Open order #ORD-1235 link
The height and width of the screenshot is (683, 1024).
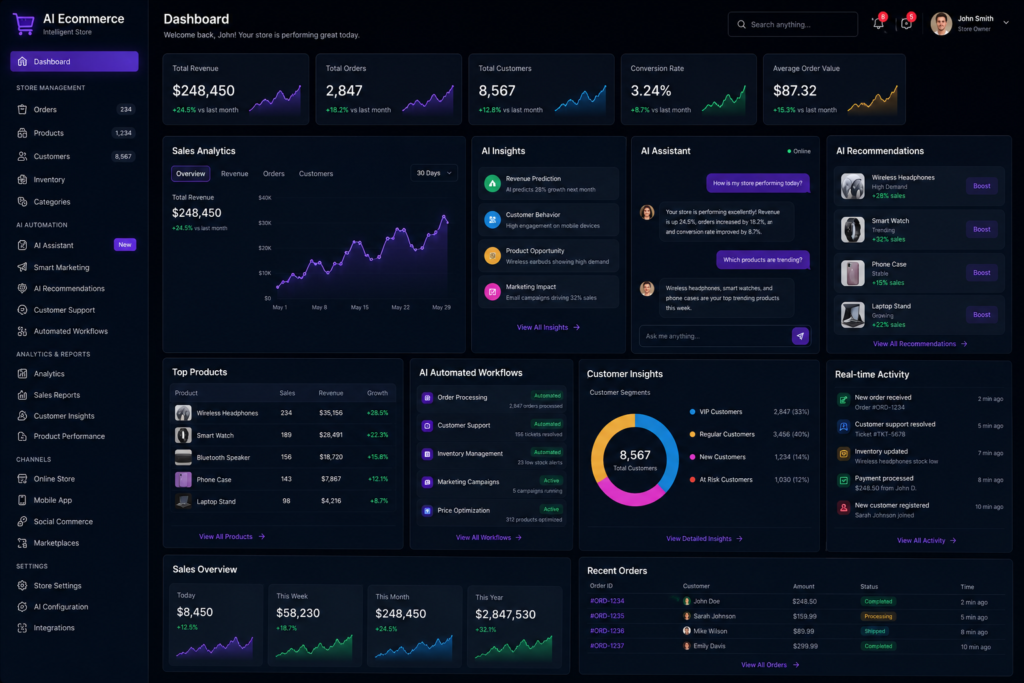607,616
